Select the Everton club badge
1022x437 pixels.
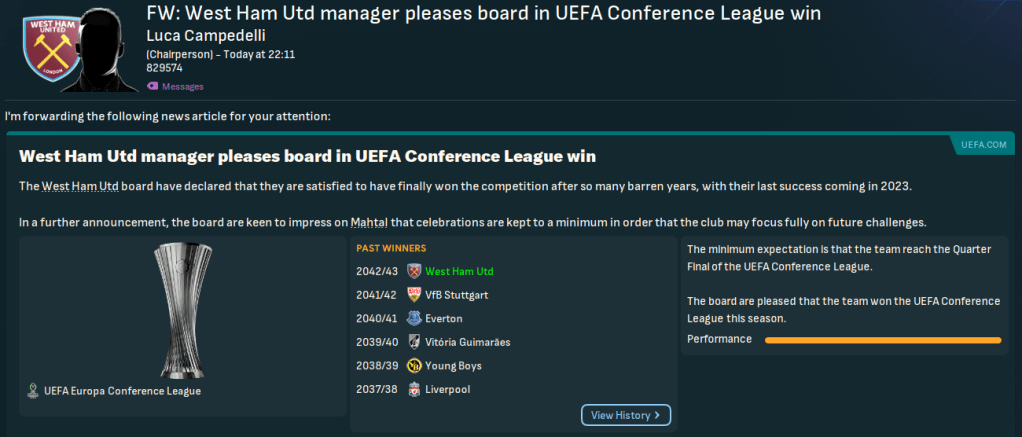[415, 318]
